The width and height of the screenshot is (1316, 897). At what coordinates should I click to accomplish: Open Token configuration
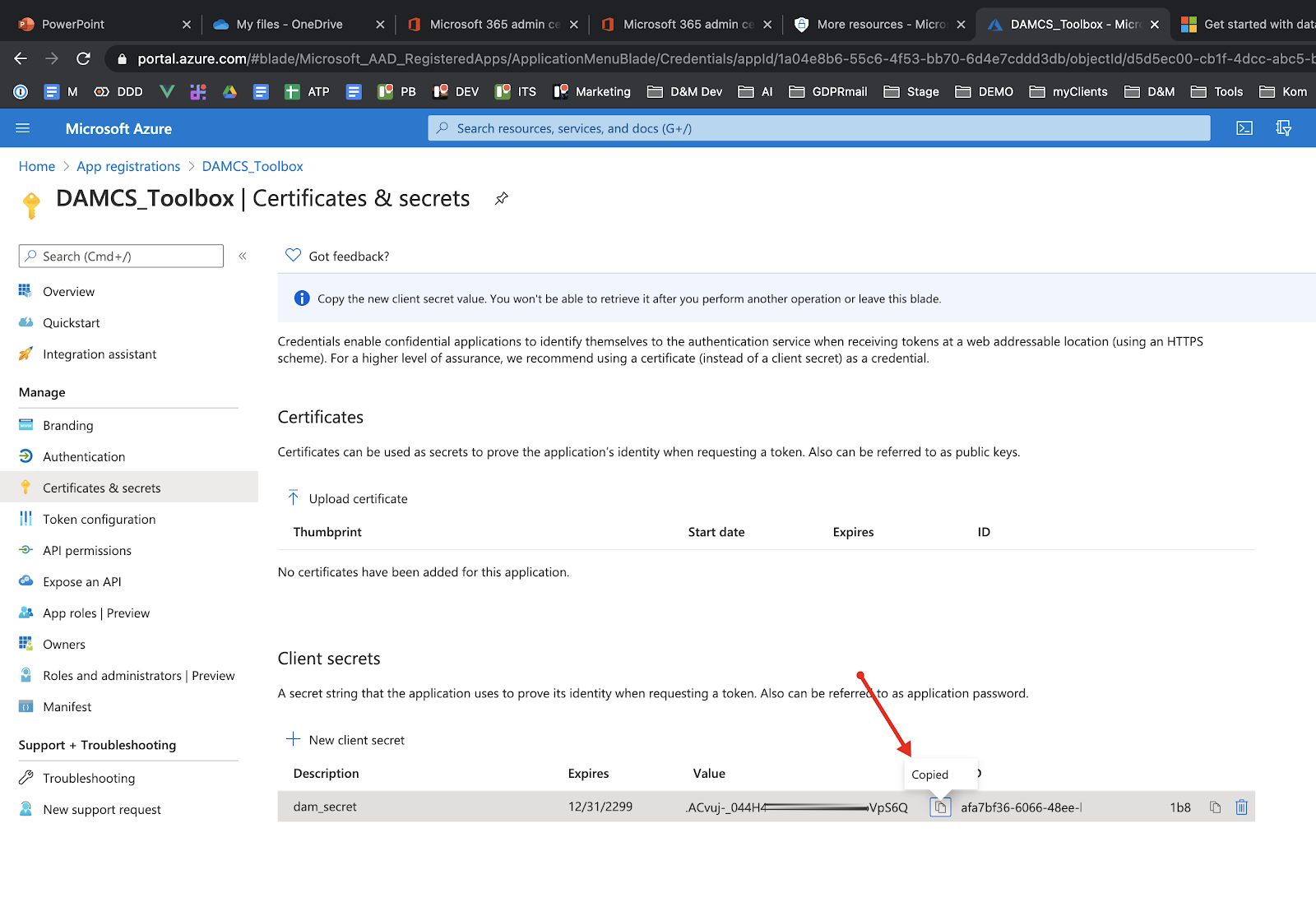click(100, 520)
